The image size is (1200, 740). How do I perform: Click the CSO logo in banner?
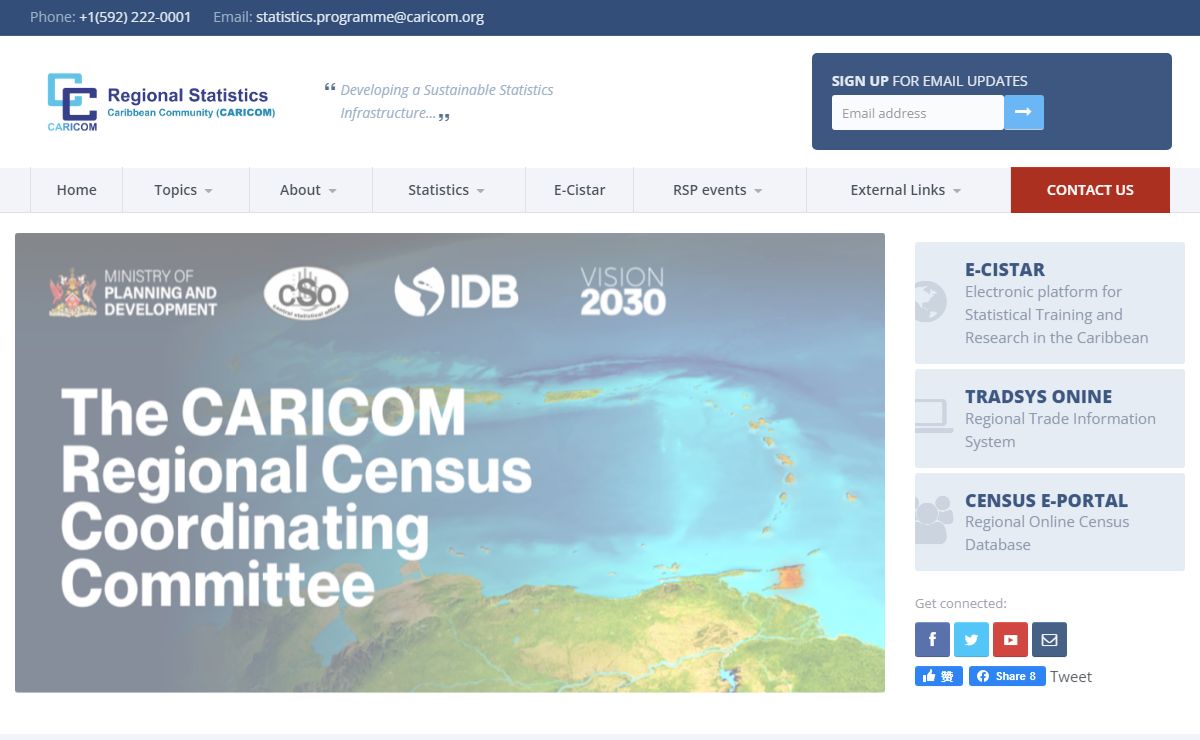[306, 292]
